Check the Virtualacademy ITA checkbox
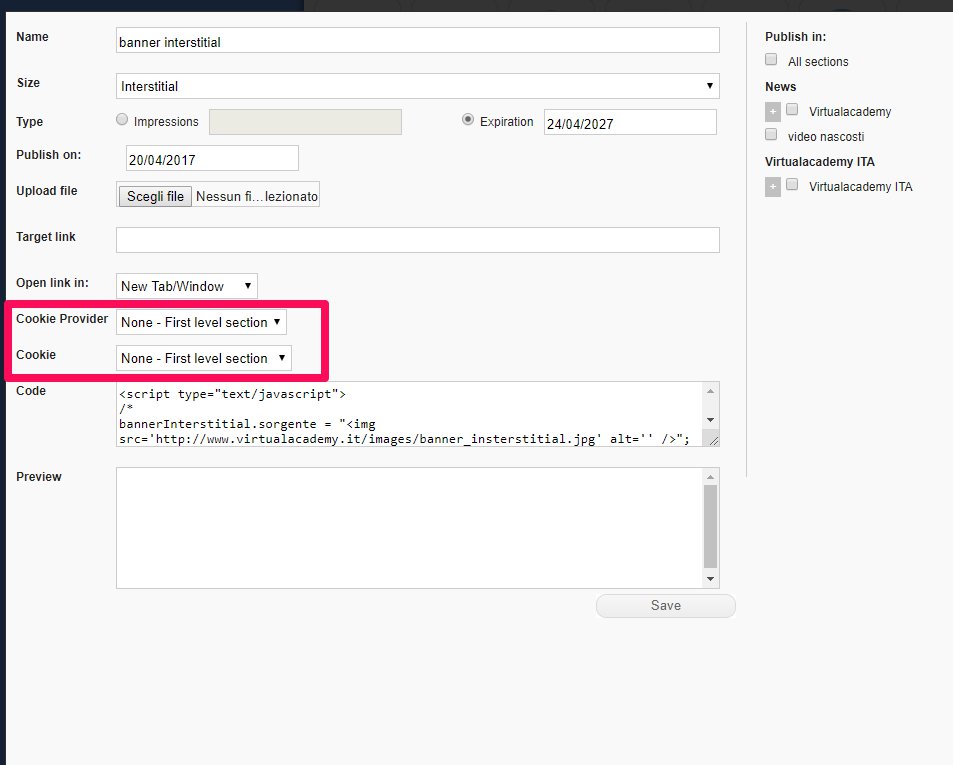953x765 pixels. tap(792, 185)
